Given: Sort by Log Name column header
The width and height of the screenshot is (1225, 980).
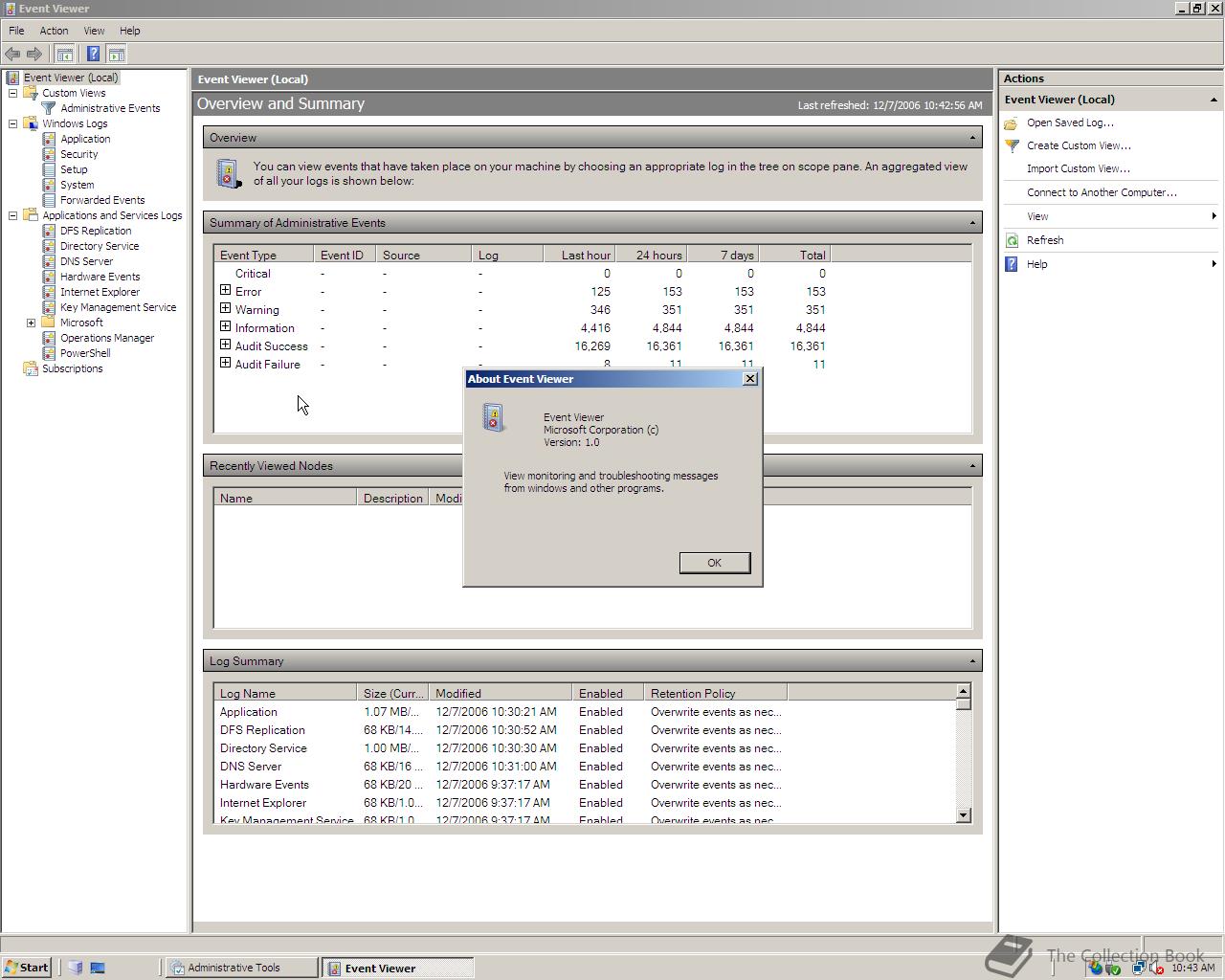Looking at the screenshot, I should tap(285, 694).
